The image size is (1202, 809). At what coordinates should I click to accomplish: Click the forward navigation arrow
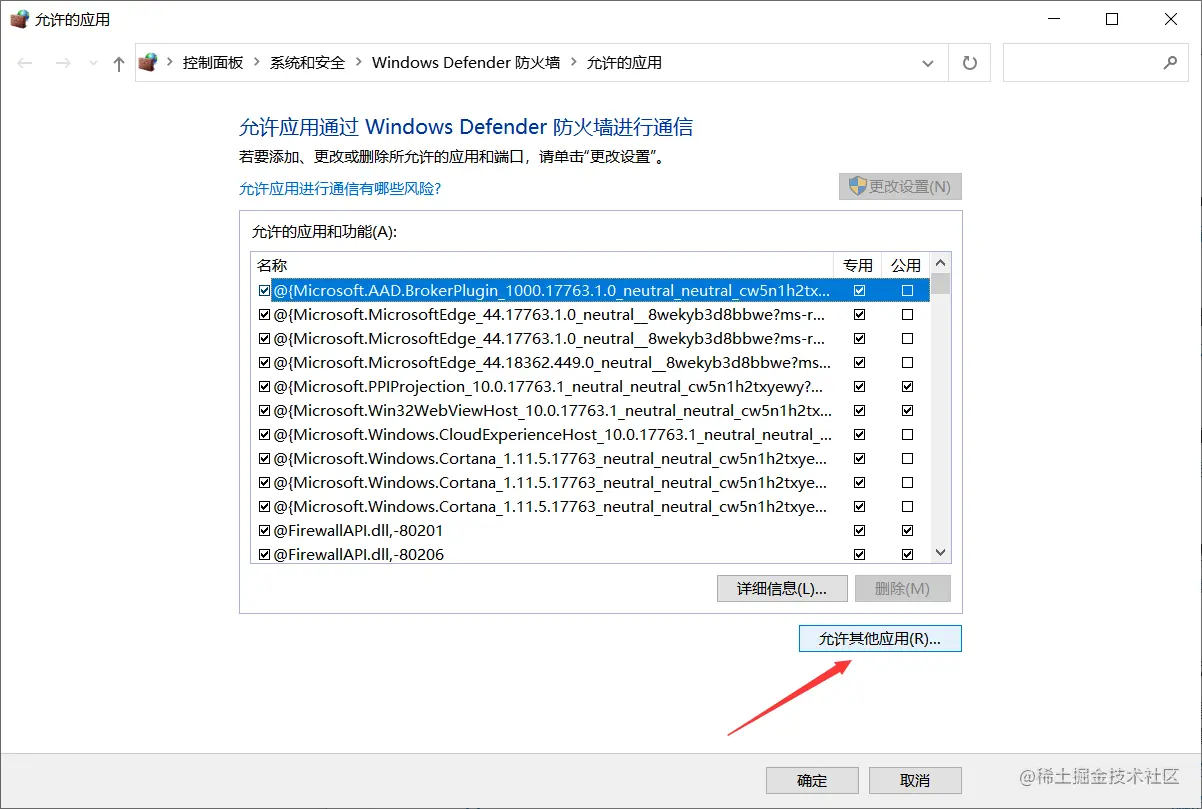(62, 63)
